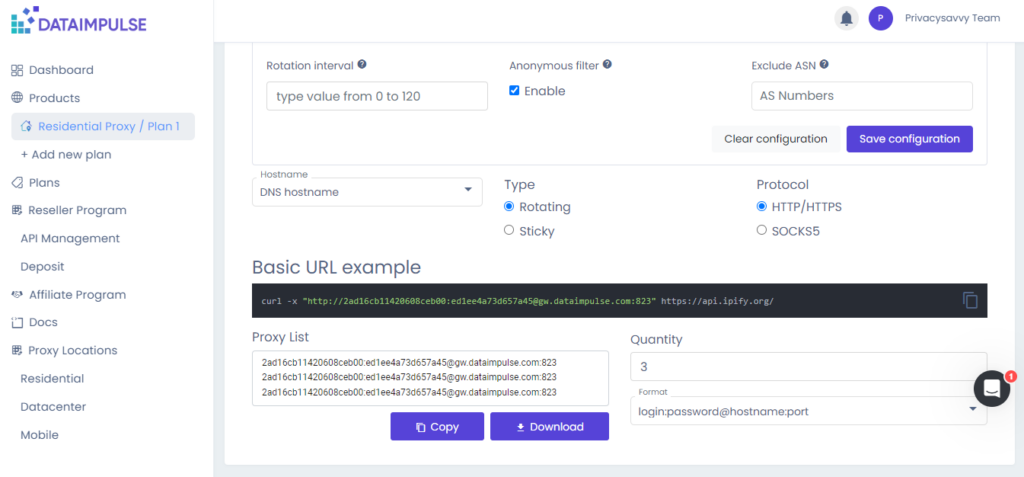The image size is (1024, 477).
Task: Toggle the Anonymous filter Enable checkbox
Action: (514, 91)
